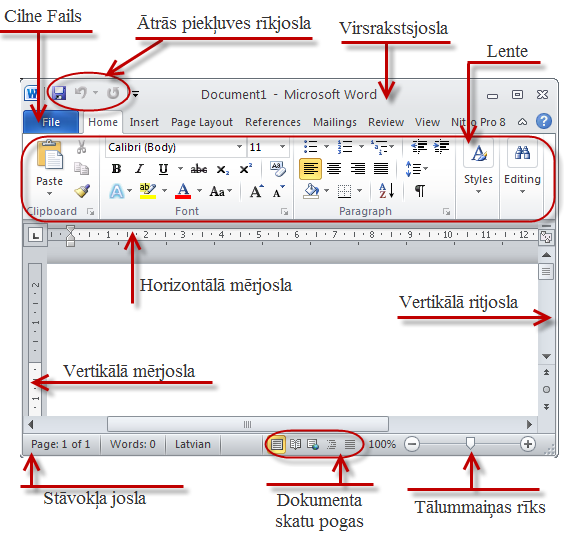Click the 100% zoom level button

pyautogui.click(x=382, y=444)
